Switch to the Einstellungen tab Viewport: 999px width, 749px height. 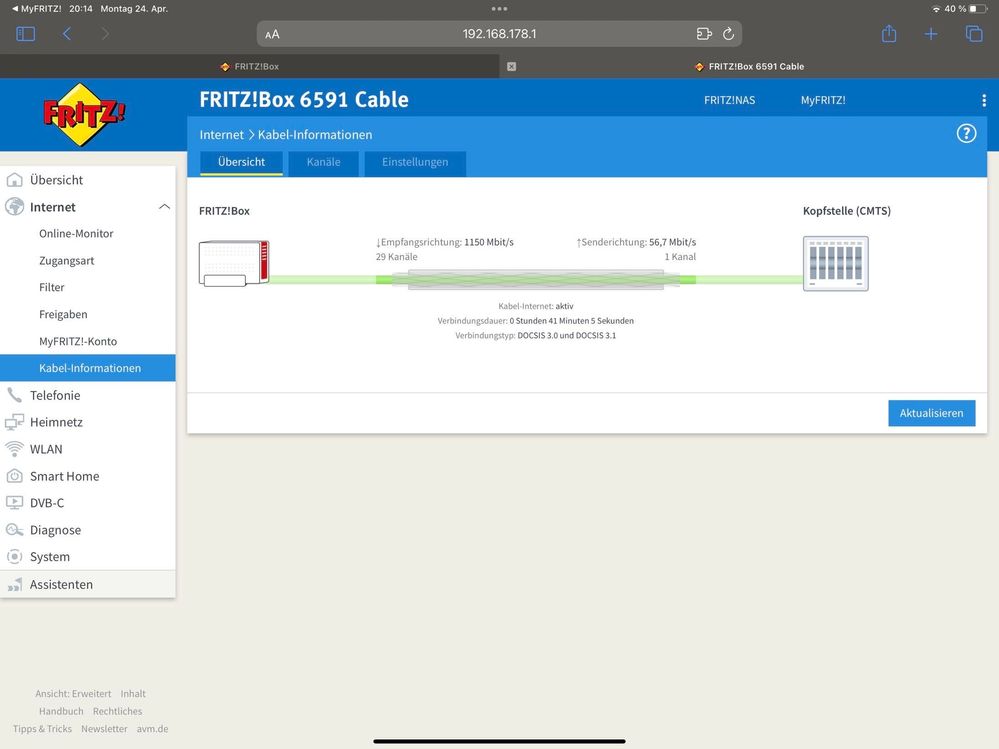click(415, 162)
